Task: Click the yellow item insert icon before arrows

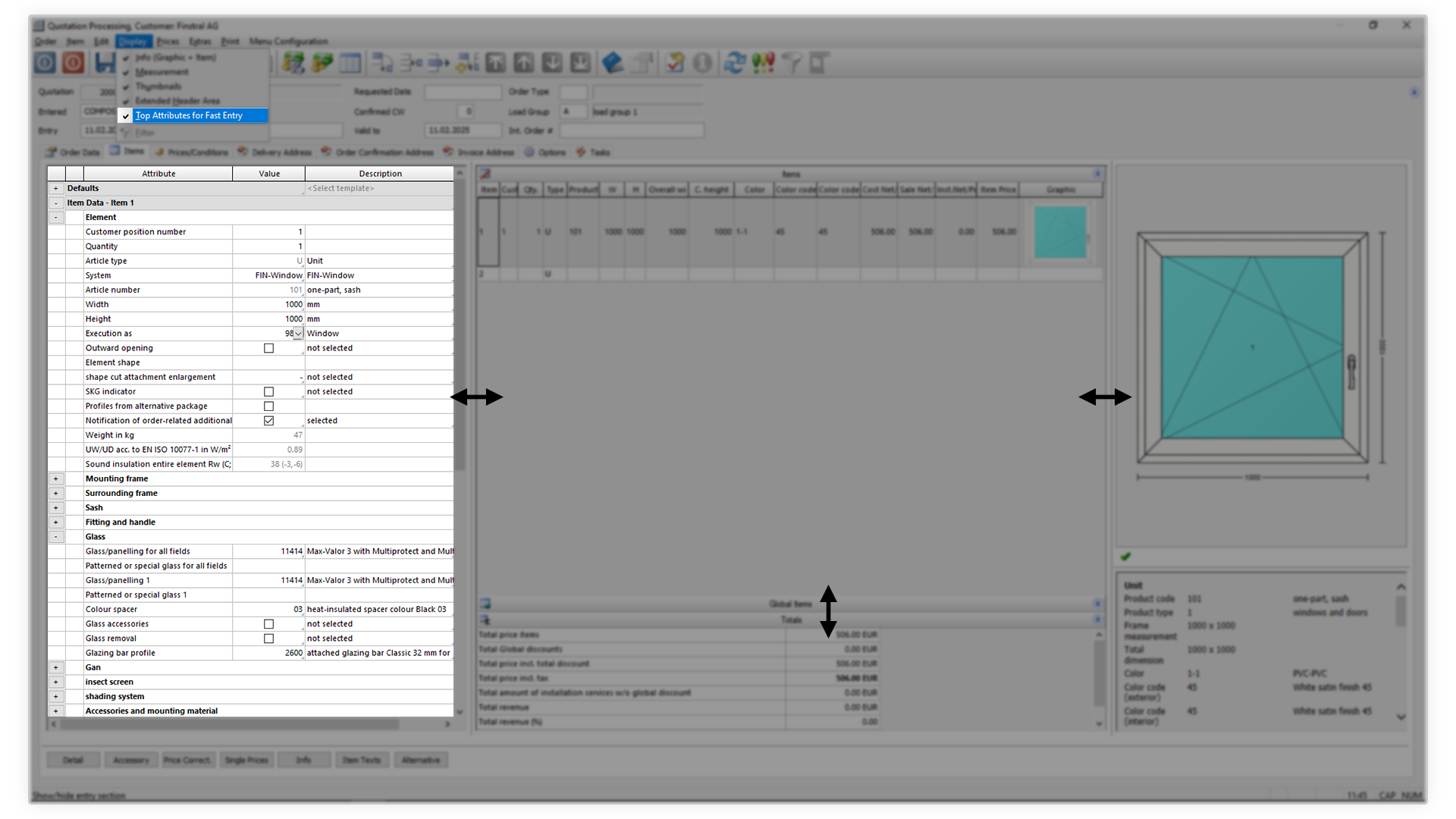Action: click(467, 63)
